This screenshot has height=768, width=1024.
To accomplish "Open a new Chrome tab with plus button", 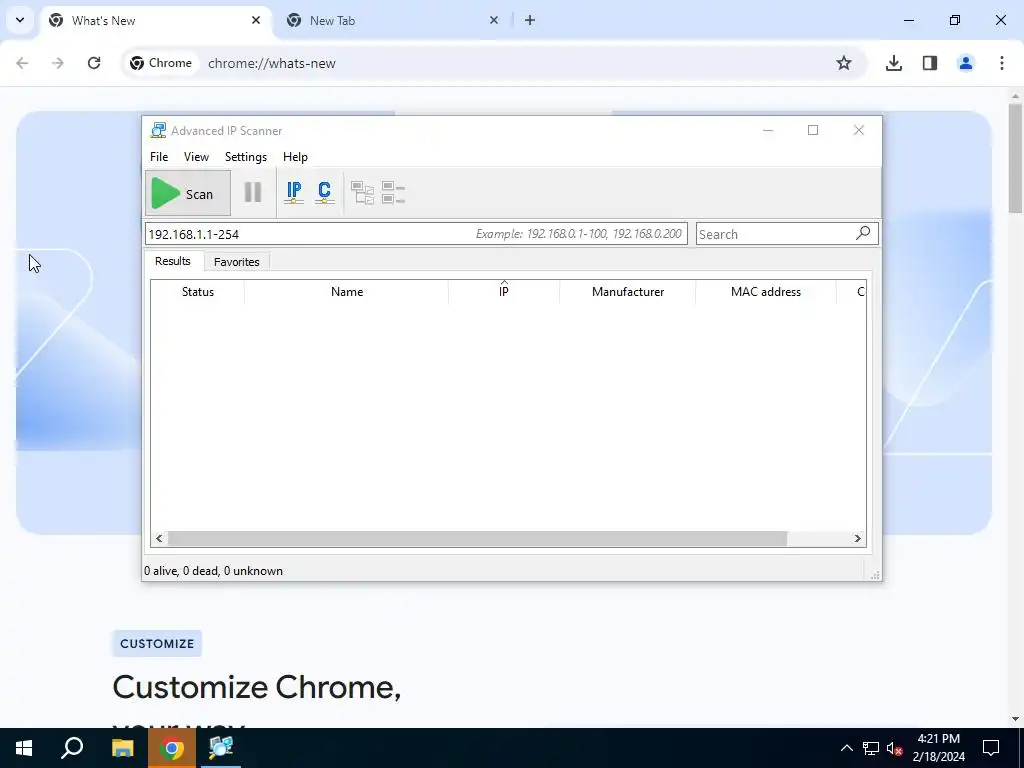I will coord(530,20).
